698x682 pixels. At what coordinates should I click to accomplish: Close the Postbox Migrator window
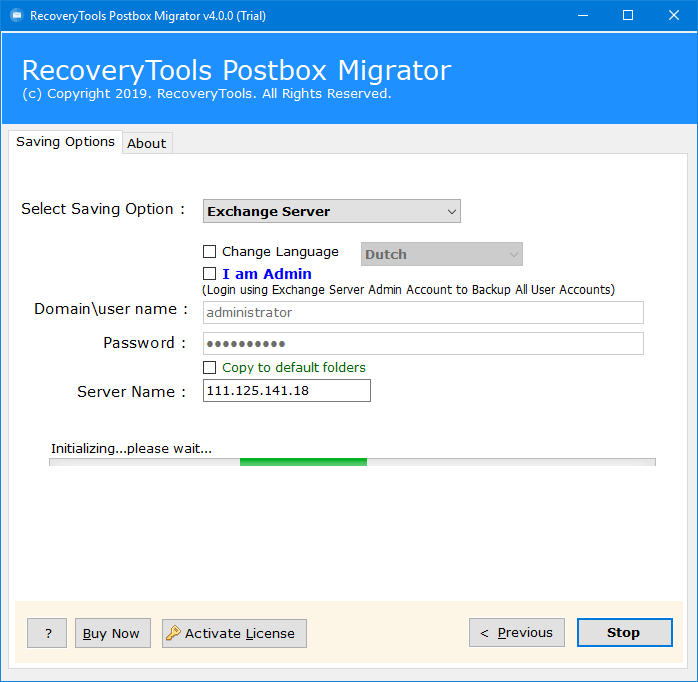point(674,16)
